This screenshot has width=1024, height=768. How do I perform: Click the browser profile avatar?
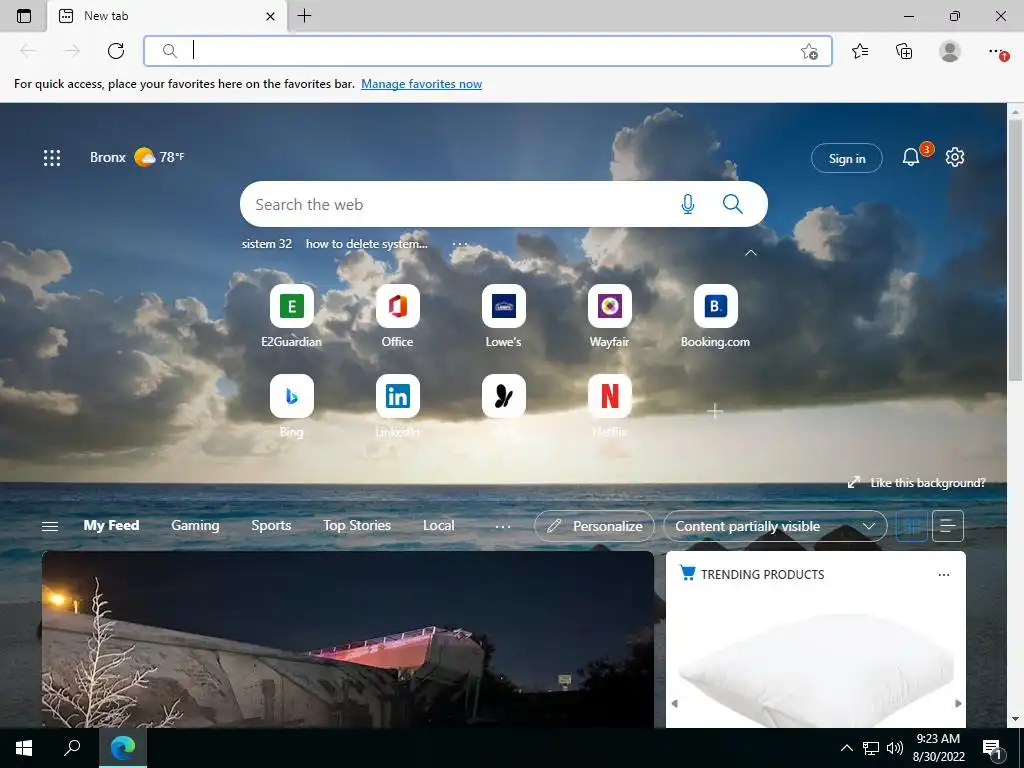950,51
